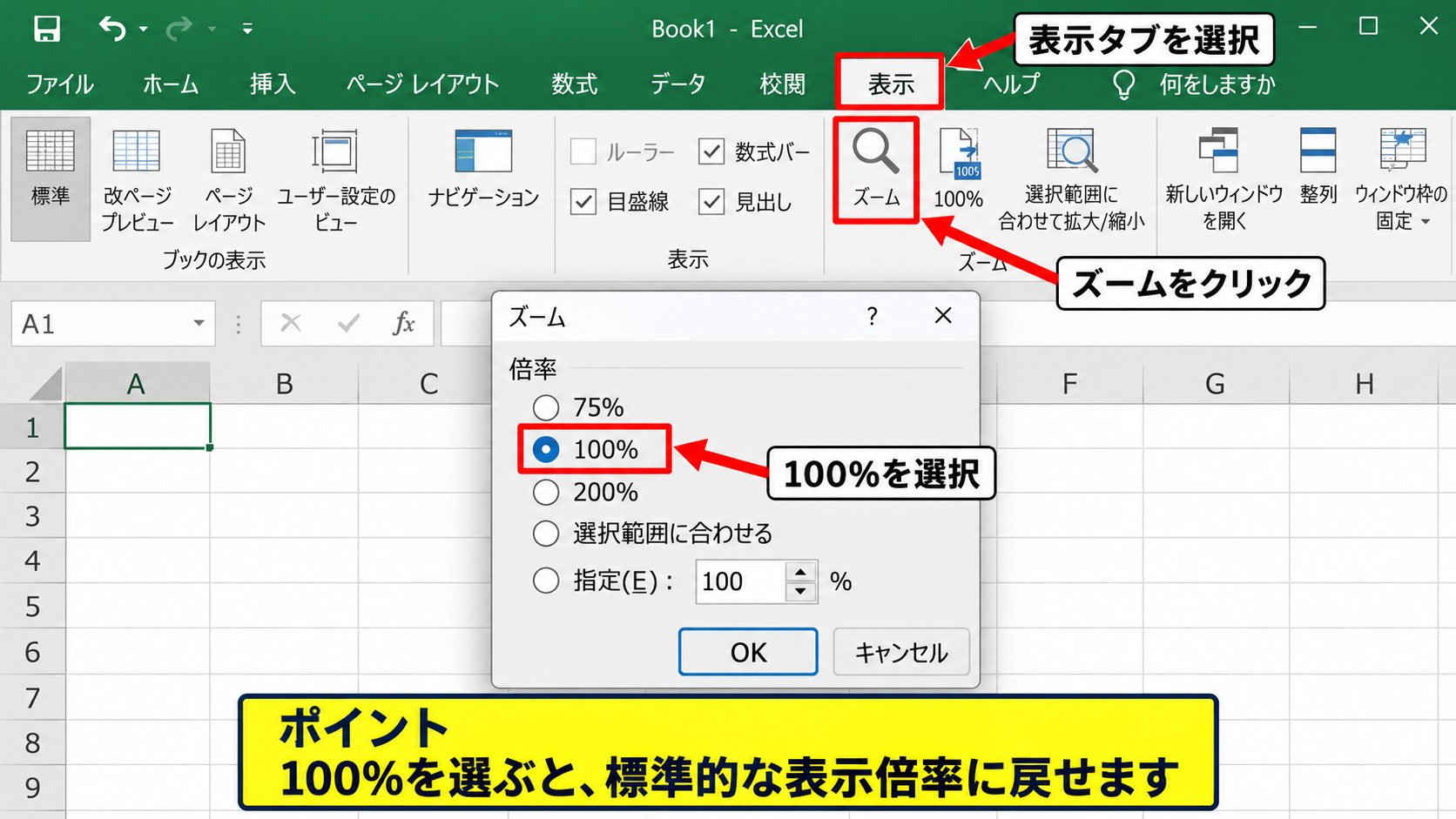The height and width of the screenshot is (819, 1456).
Task: Choose 選択範囲に合わせる radio option
Action: (546, 534)
